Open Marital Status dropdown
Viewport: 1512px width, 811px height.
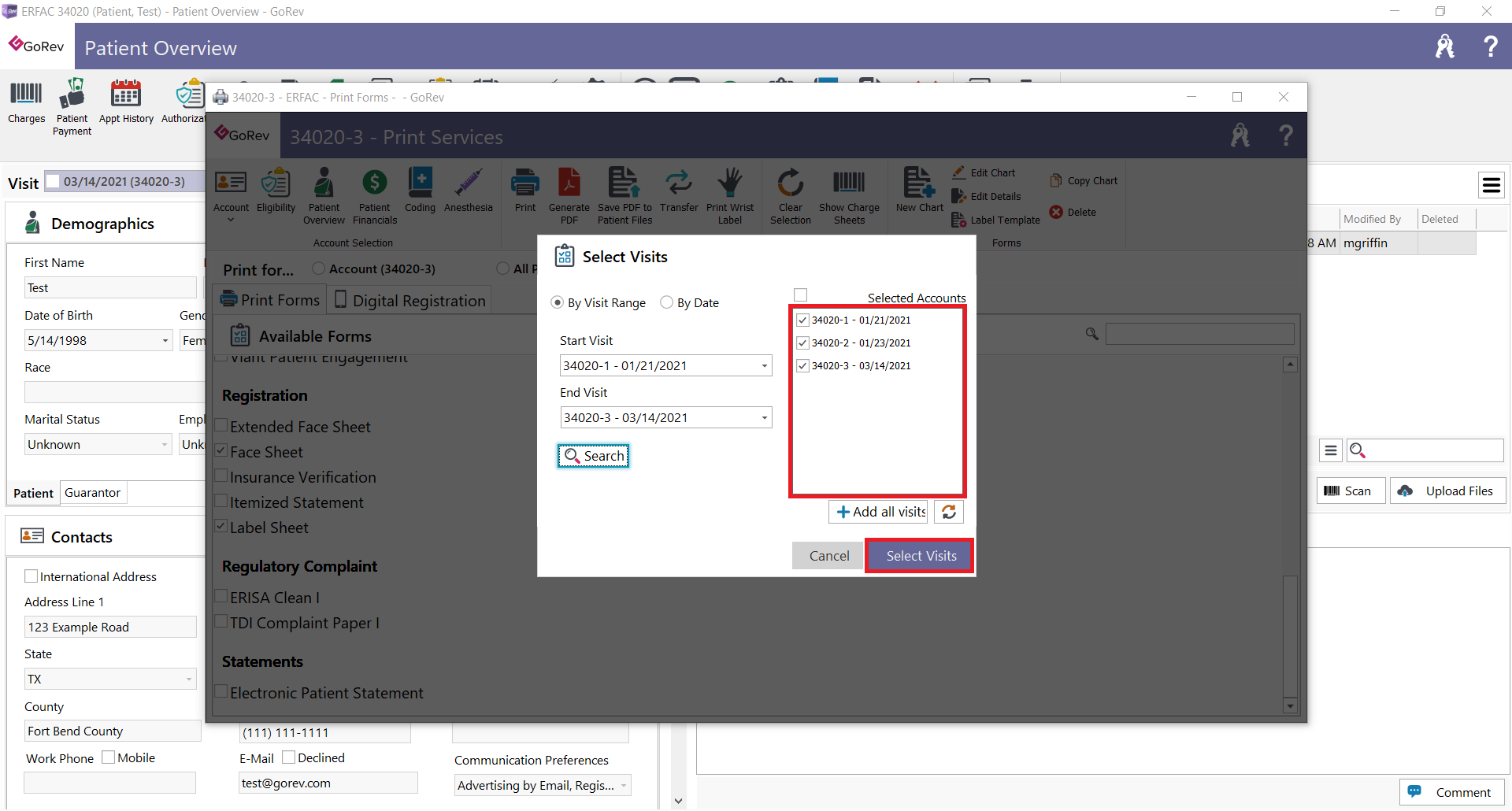tap(165, 445)
